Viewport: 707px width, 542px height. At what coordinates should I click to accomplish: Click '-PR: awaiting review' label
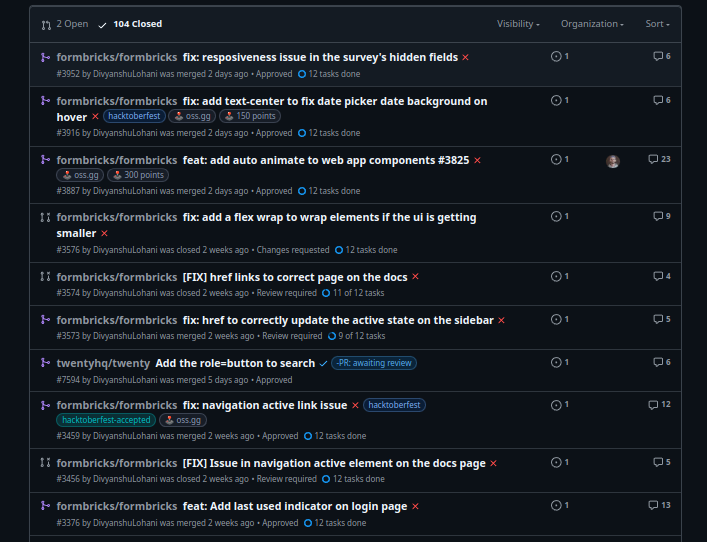pyautogui.click(x=374, y=363)
